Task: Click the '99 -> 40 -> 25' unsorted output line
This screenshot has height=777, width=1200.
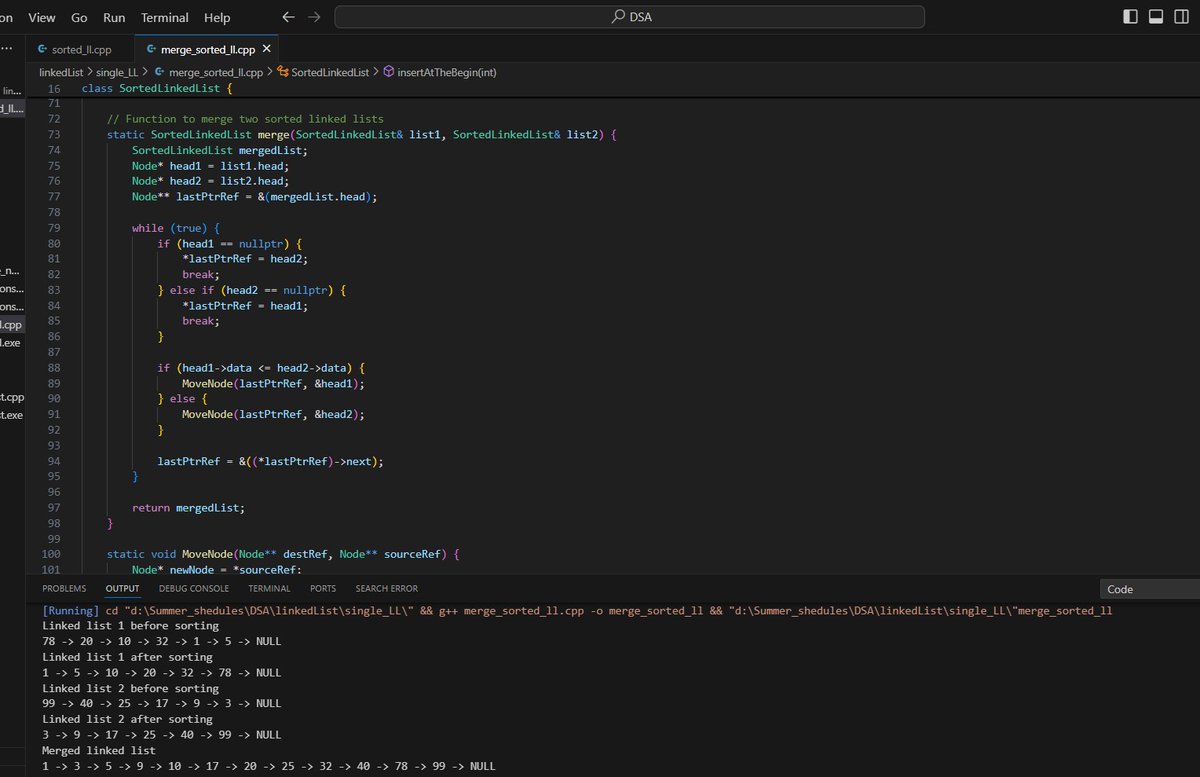Action: click(x=161, y=704)
